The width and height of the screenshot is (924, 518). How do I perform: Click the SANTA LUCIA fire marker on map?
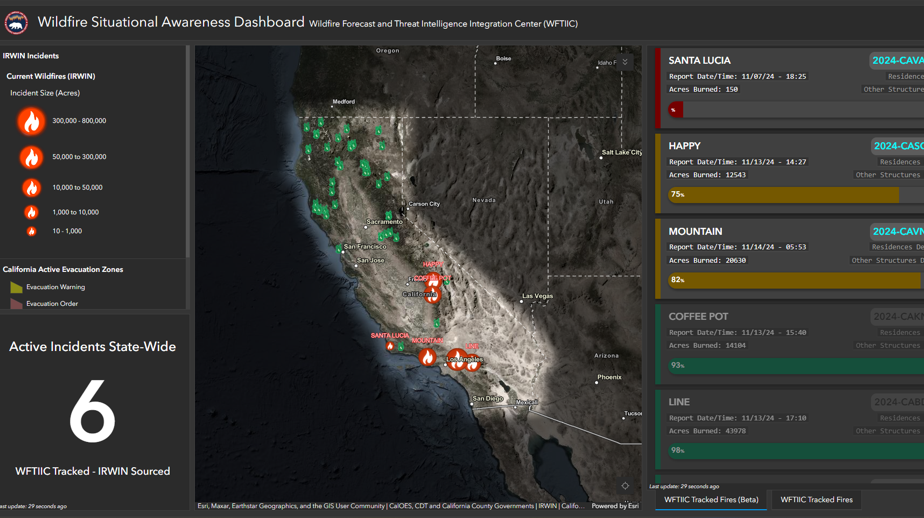[x=390, y=347]
